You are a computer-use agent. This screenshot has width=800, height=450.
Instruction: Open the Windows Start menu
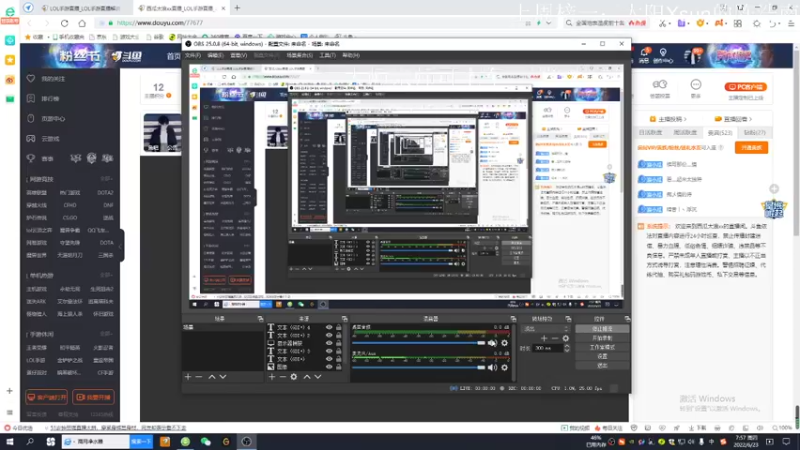pyautogui.click(x=10, y=442)
